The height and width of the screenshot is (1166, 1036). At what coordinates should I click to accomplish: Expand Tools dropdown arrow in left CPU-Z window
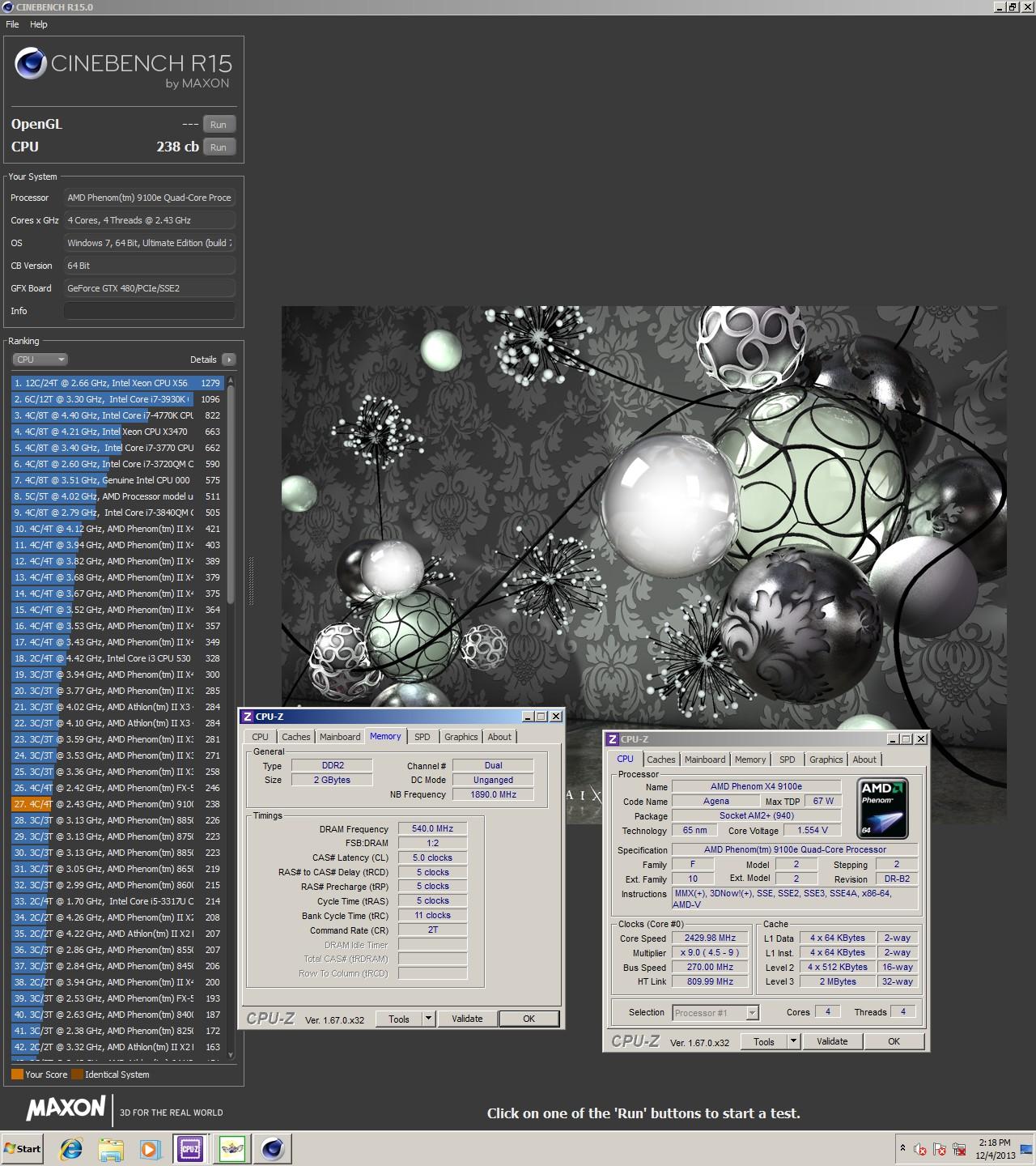point(429,1019)
